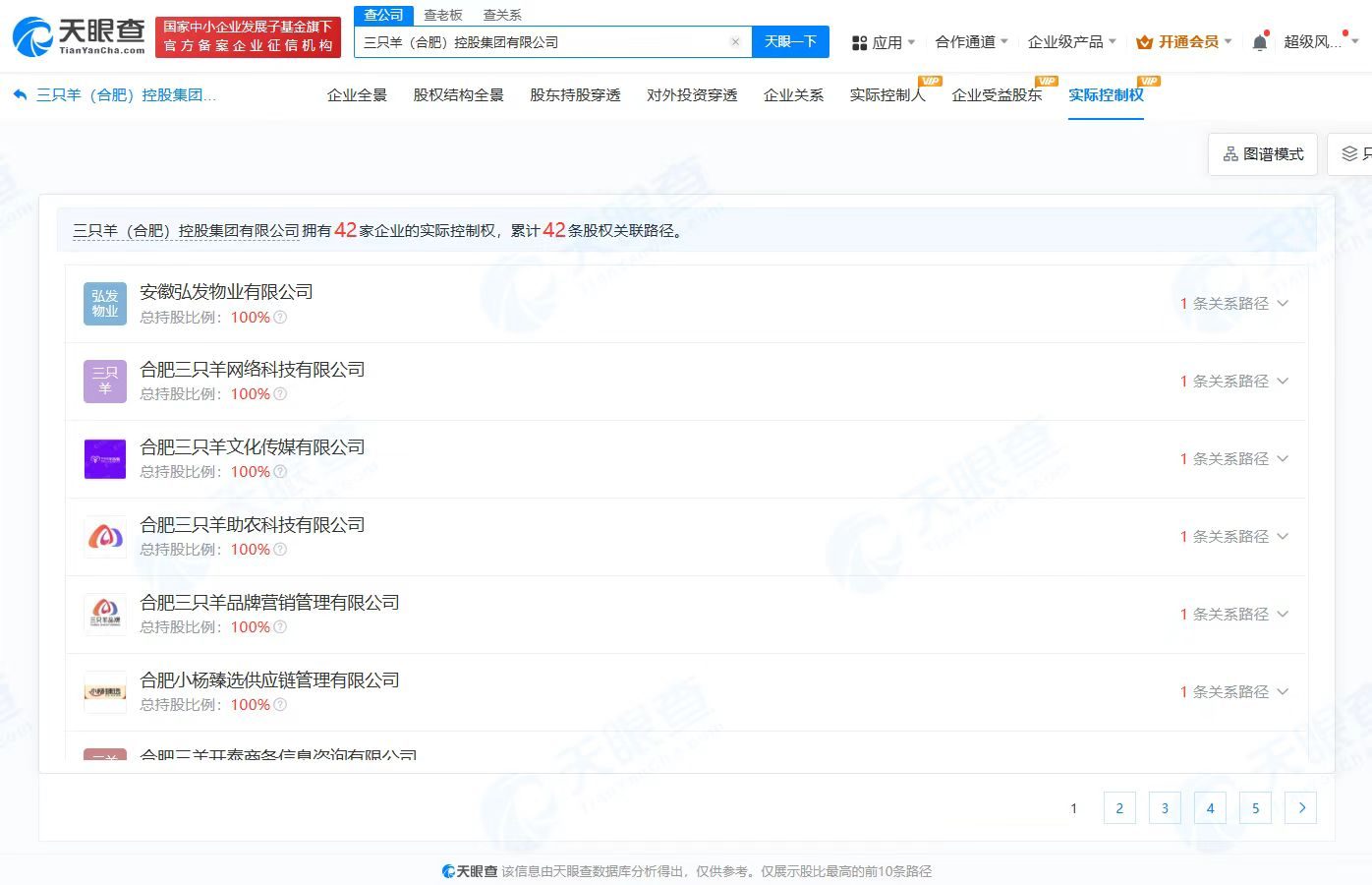点击天眼一下搜索按钮
Image resolution: width=1372 pixels, height=885 pixels.
(x=791, y=41)
